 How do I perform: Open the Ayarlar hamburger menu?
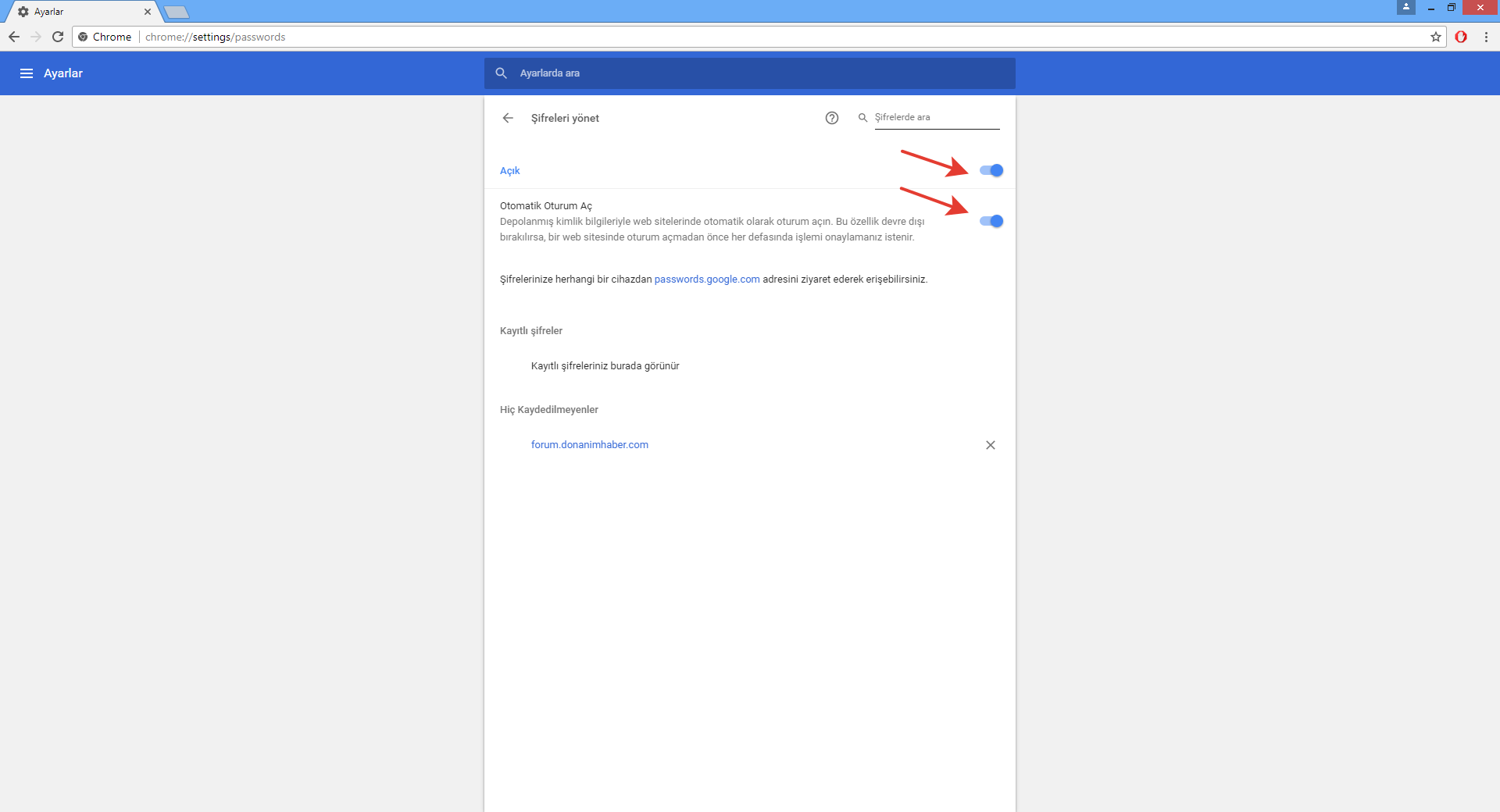pos(27,73)
